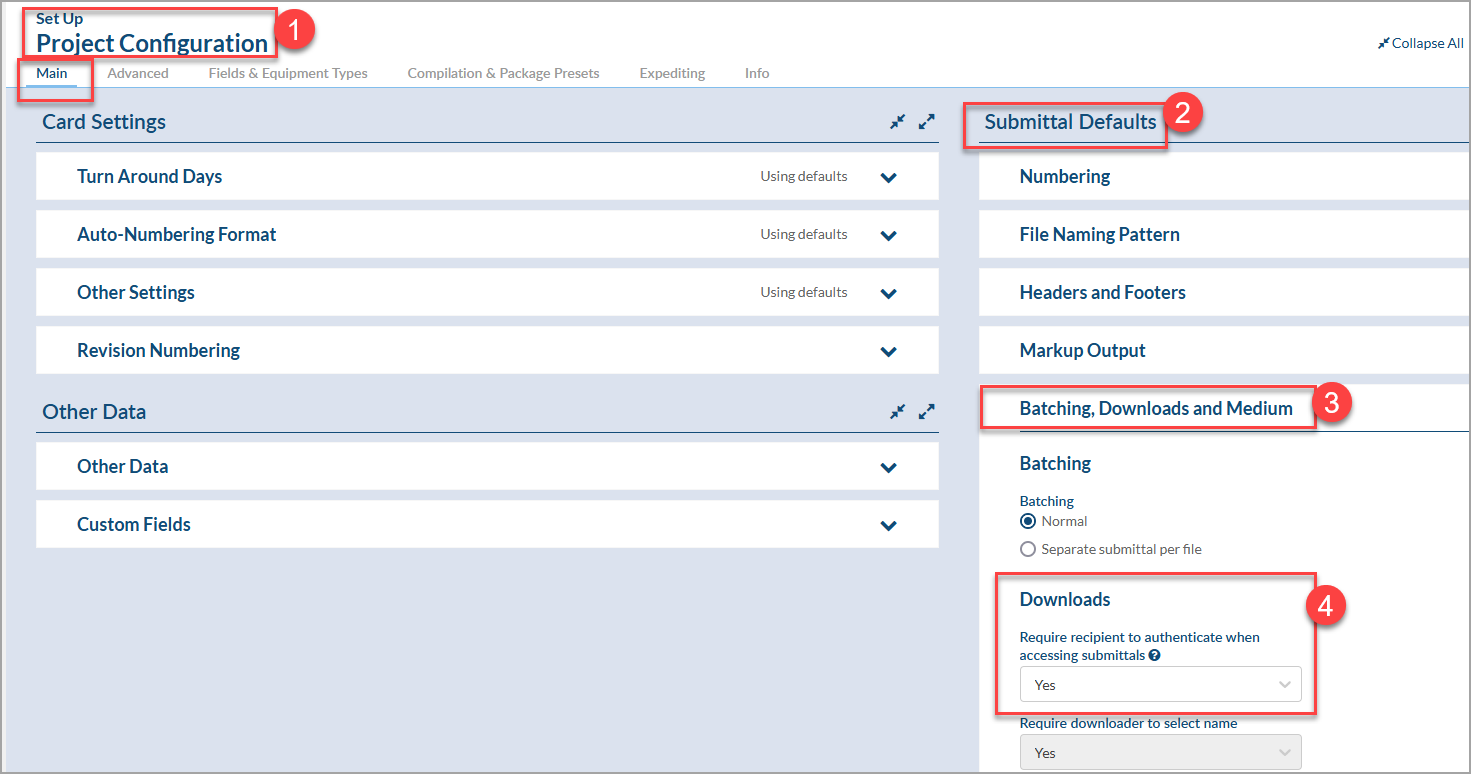Expand all Card Settings sections icon
The height and width of the screenshot is (774, 1471).
(927, 122)
